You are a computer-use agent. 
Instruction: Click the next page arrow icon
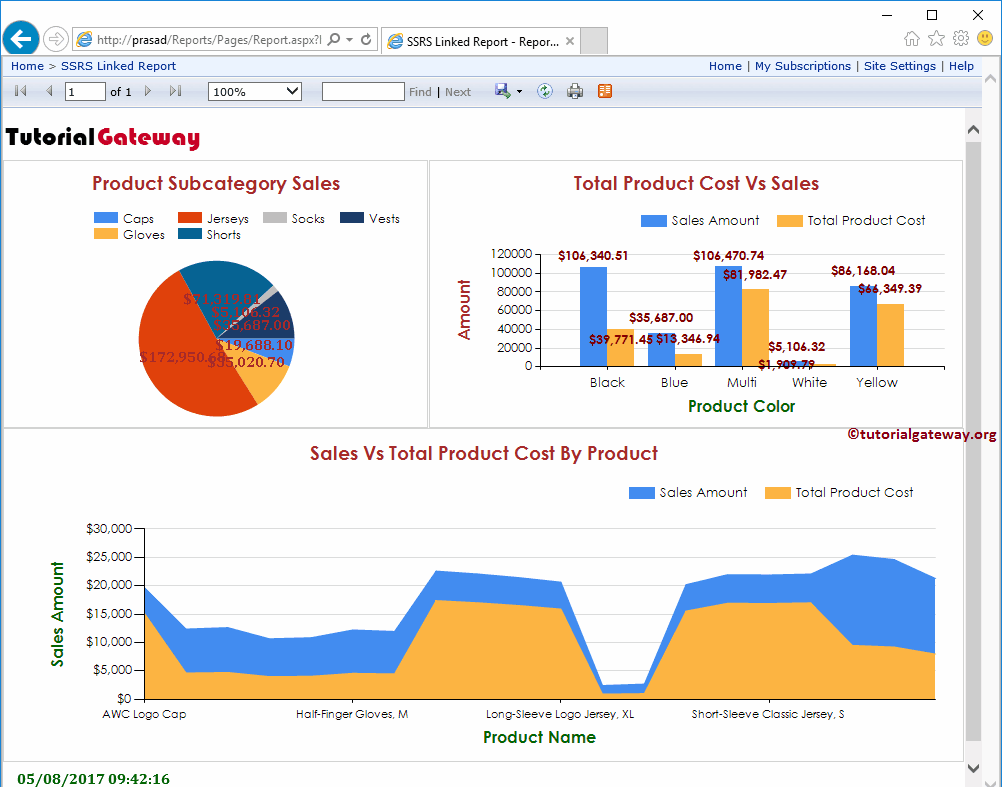tap(146, 90)
